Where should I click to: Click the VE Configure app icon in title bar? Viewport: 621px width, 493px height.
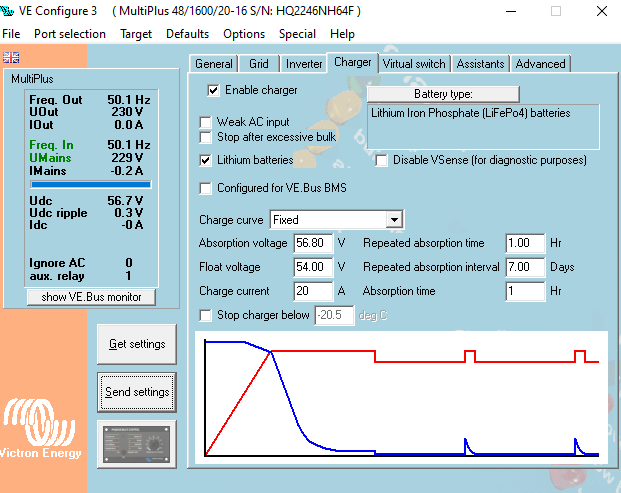click(x=8, y=11)
